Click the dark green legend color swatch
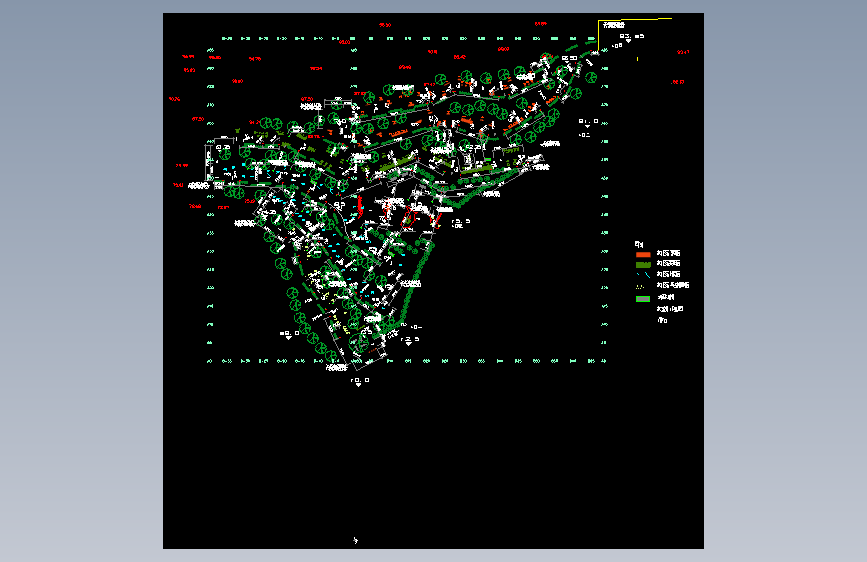Image resolution: width=867 pixels, height=562 pixels. pos(643,265)
